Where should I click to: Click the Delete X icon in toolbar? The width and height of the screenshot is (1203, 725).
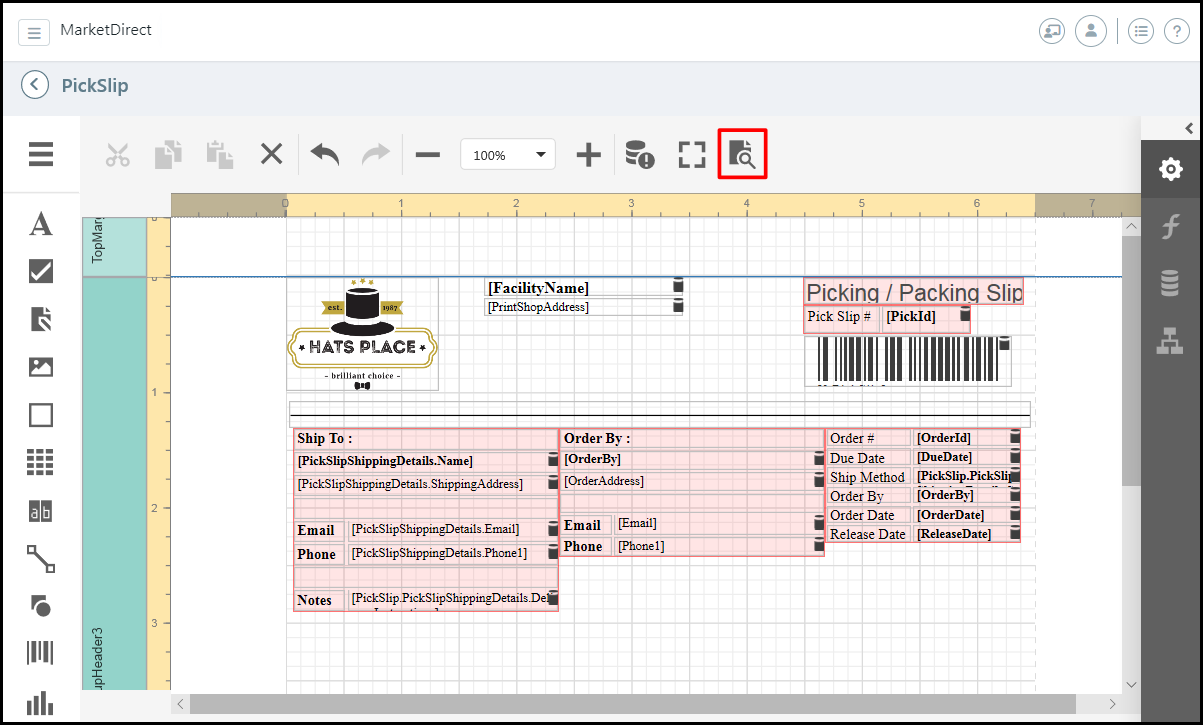(x=271, y=154)
